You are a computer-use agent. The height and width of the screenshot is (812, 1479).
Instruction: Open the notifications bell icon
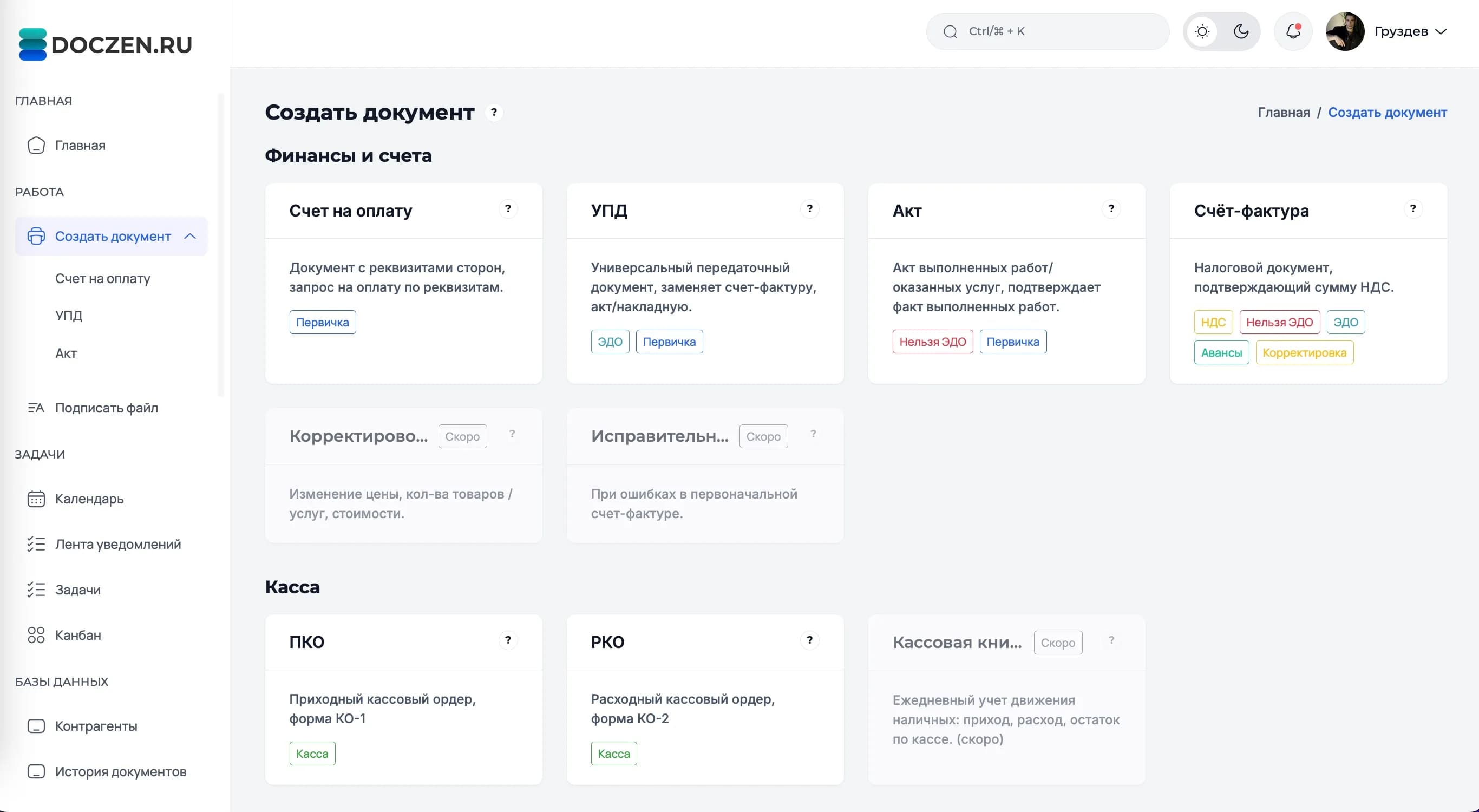coord(1293,31)
